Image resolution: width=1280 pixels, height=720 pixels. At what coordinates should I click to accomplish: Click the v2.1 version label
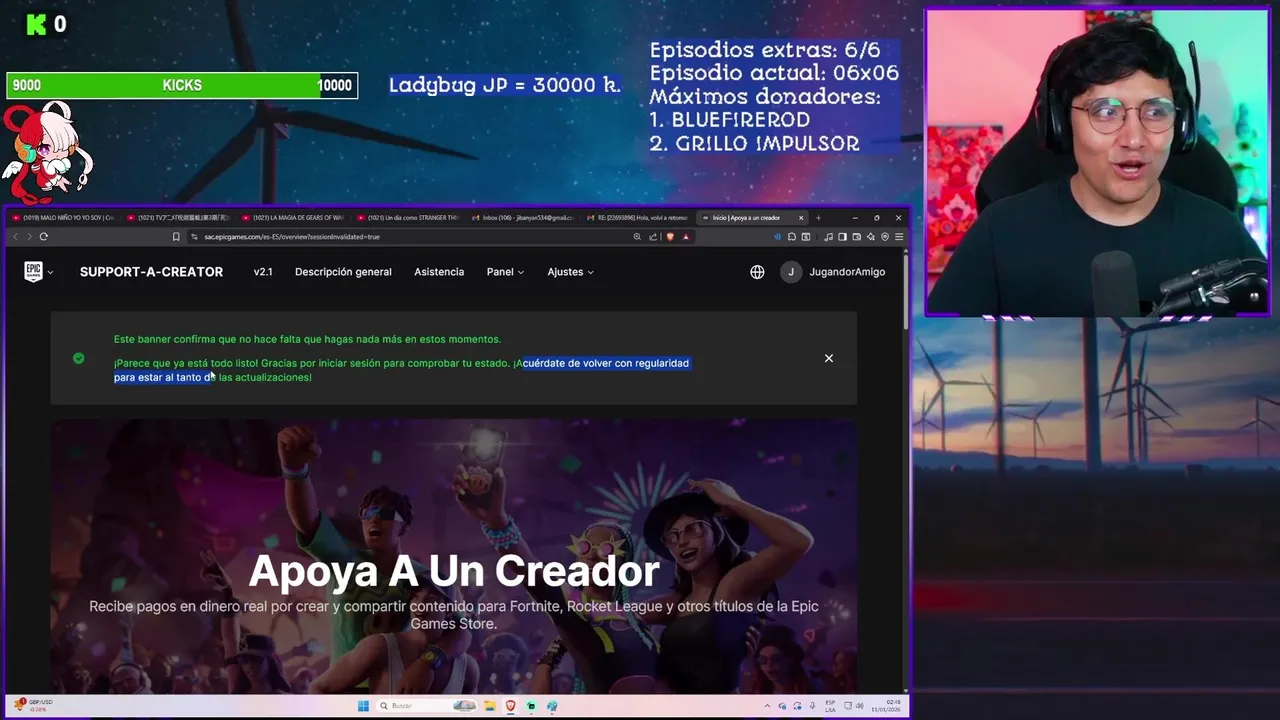point(263,272)
